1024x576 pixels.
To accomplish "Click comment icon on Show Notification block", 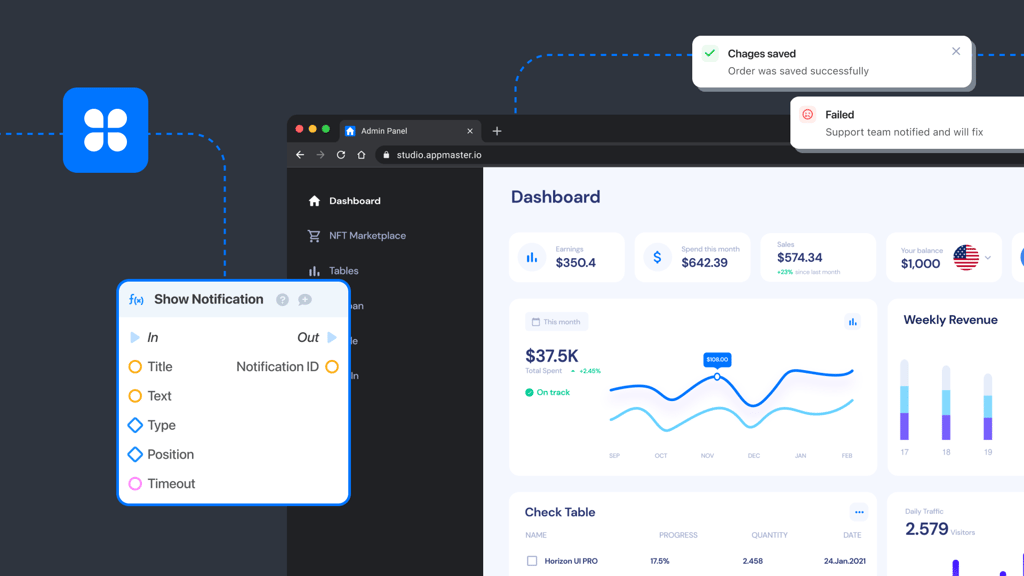I will pos(305,300).
